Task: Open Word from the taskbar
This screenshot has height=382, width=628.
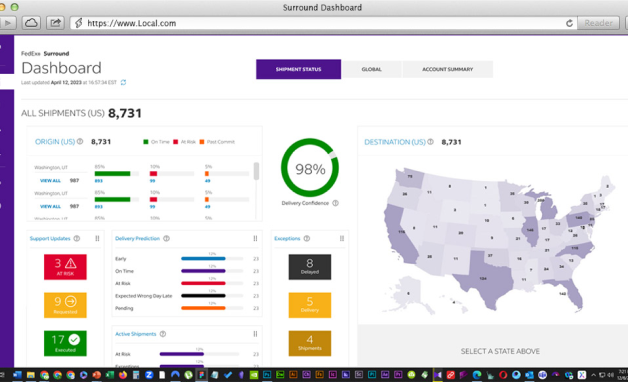Action: (x=17, y=375)
